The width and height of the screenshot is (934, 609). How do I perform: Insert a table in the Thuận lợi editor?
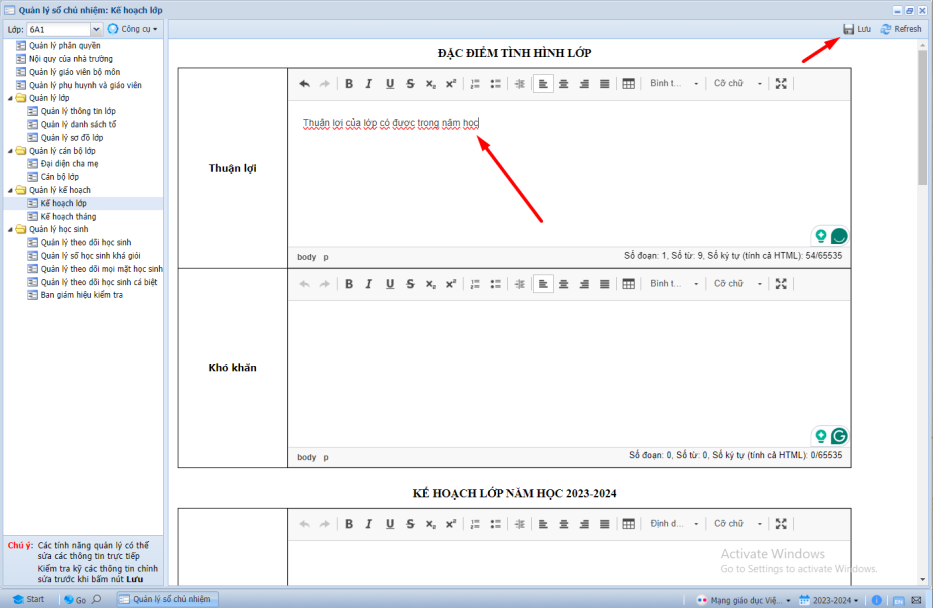coord(628,84)
